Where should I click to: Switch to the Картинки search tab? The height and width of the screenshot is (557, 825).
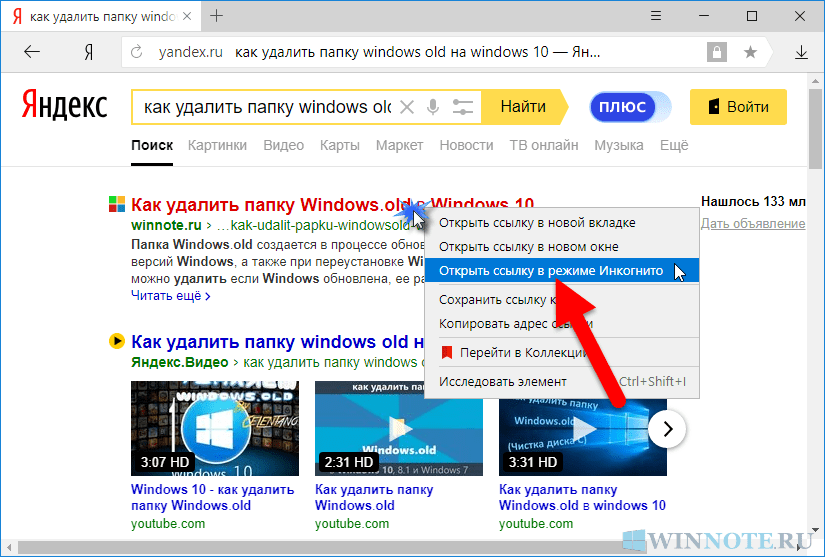(217, 145)
